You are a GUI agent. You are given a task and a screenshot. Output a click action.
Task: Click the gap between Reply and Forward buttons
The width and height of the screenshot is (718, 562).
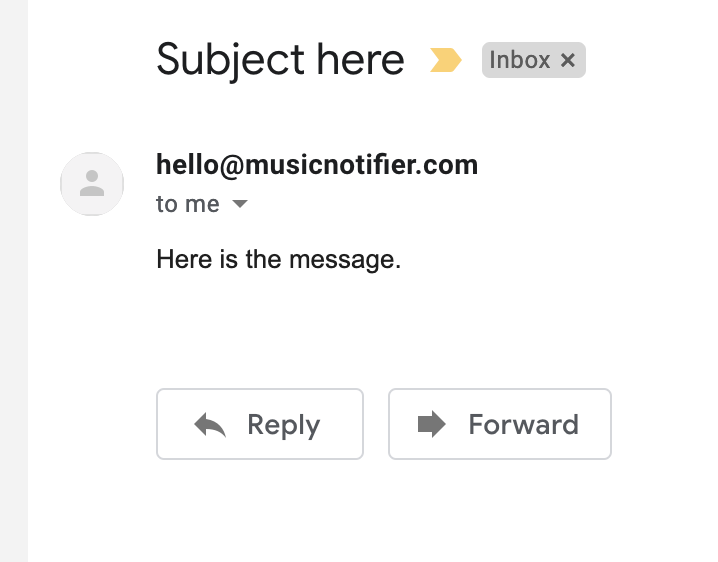[376, 424]
